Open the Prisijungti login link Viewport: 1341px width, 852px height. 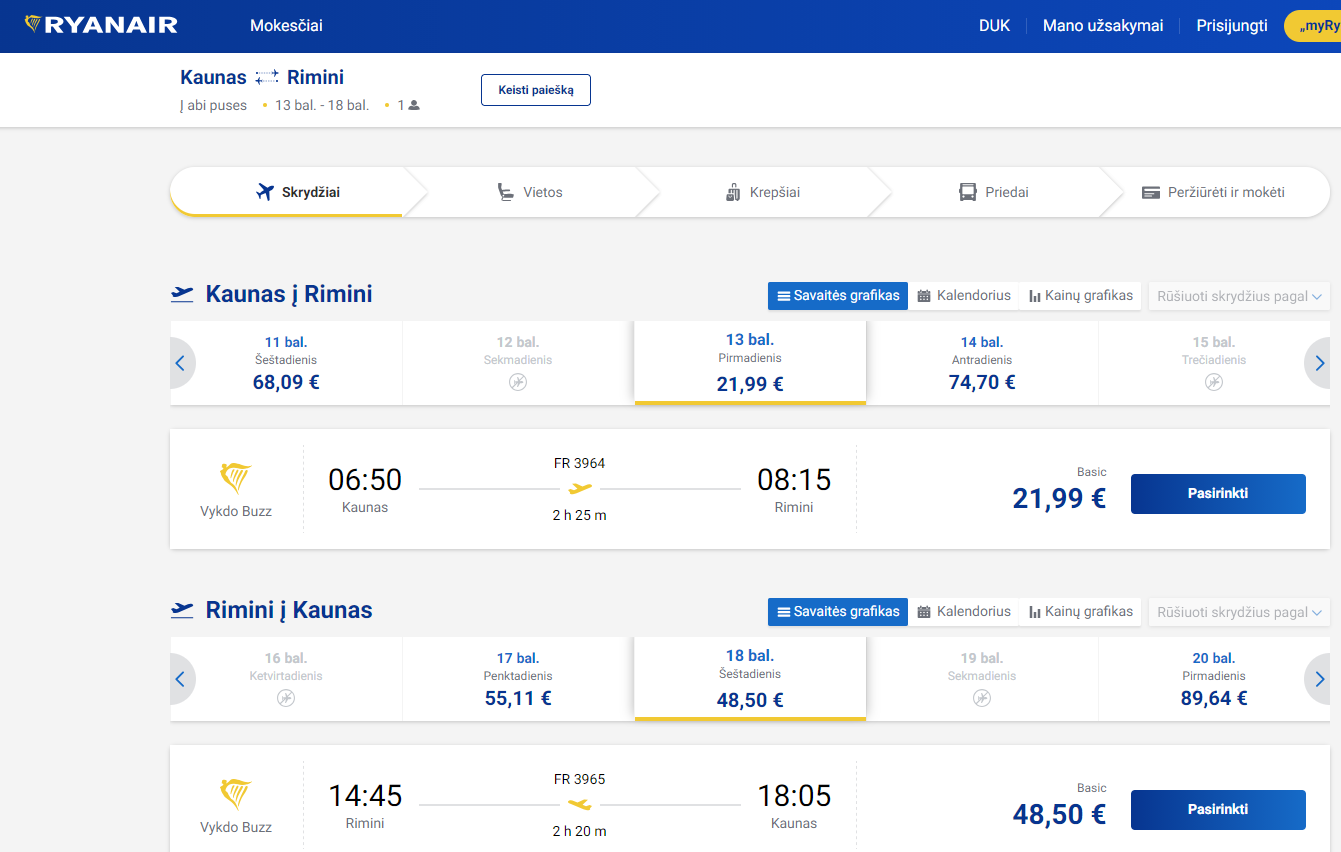click(x=1231, y=26)
